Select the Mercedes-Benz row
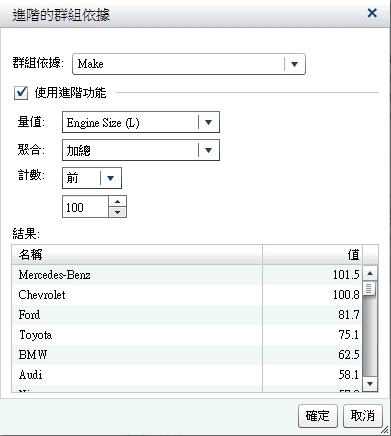Viewport: 391px width, 436px height. (x=187, y=275)
